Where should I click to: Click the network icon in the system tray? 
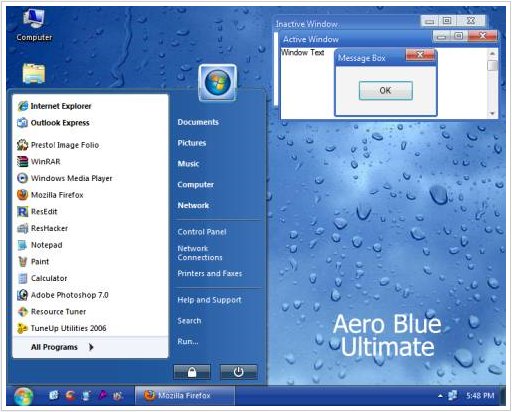pos(452,395)
